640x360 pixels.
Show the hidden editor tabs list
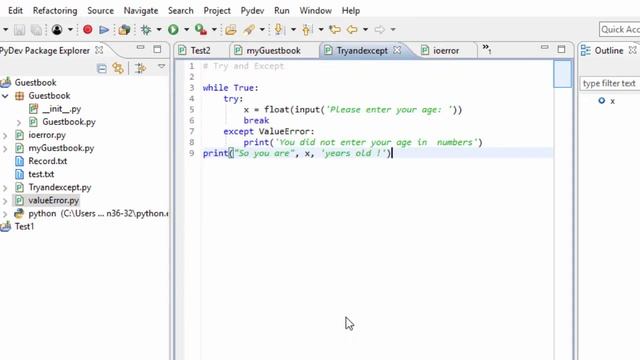point(487,49)
